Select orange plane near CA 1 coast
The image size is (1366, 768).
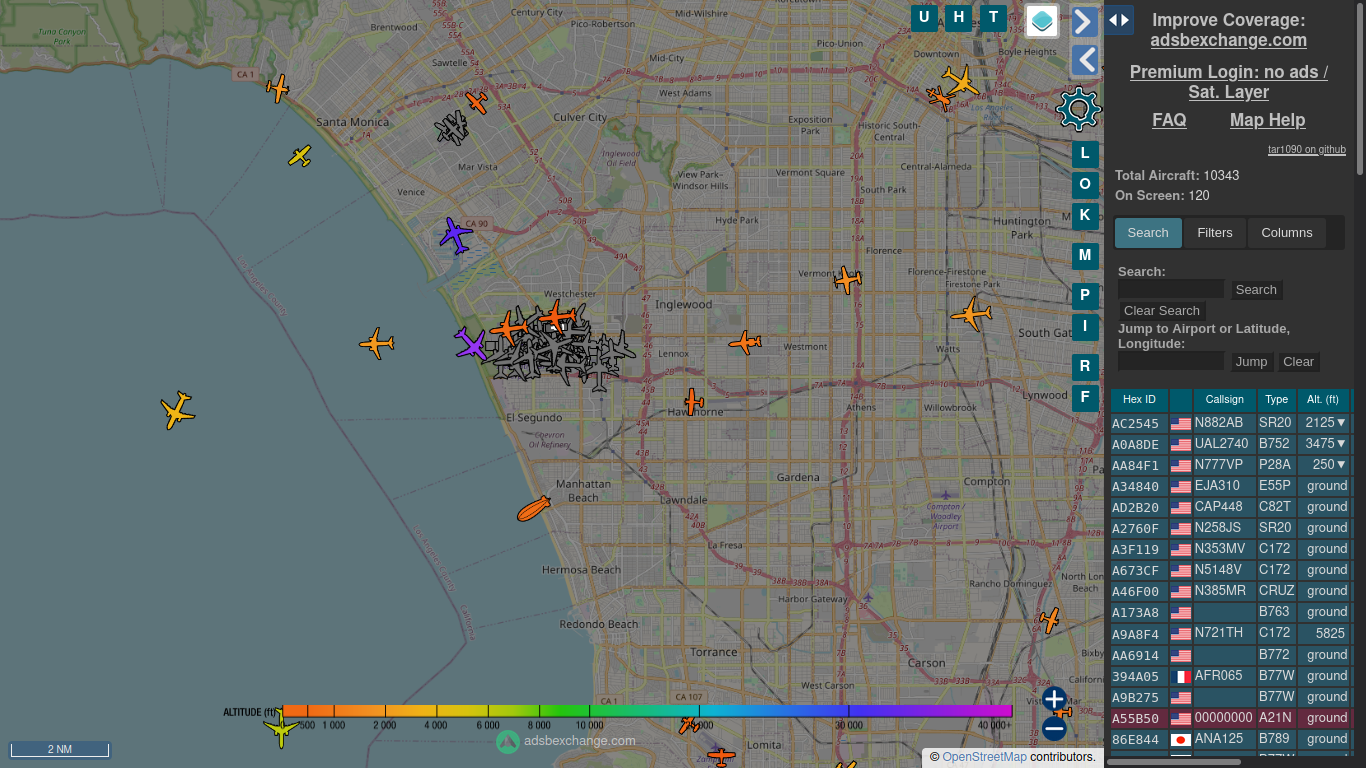(x=278, y=88)
